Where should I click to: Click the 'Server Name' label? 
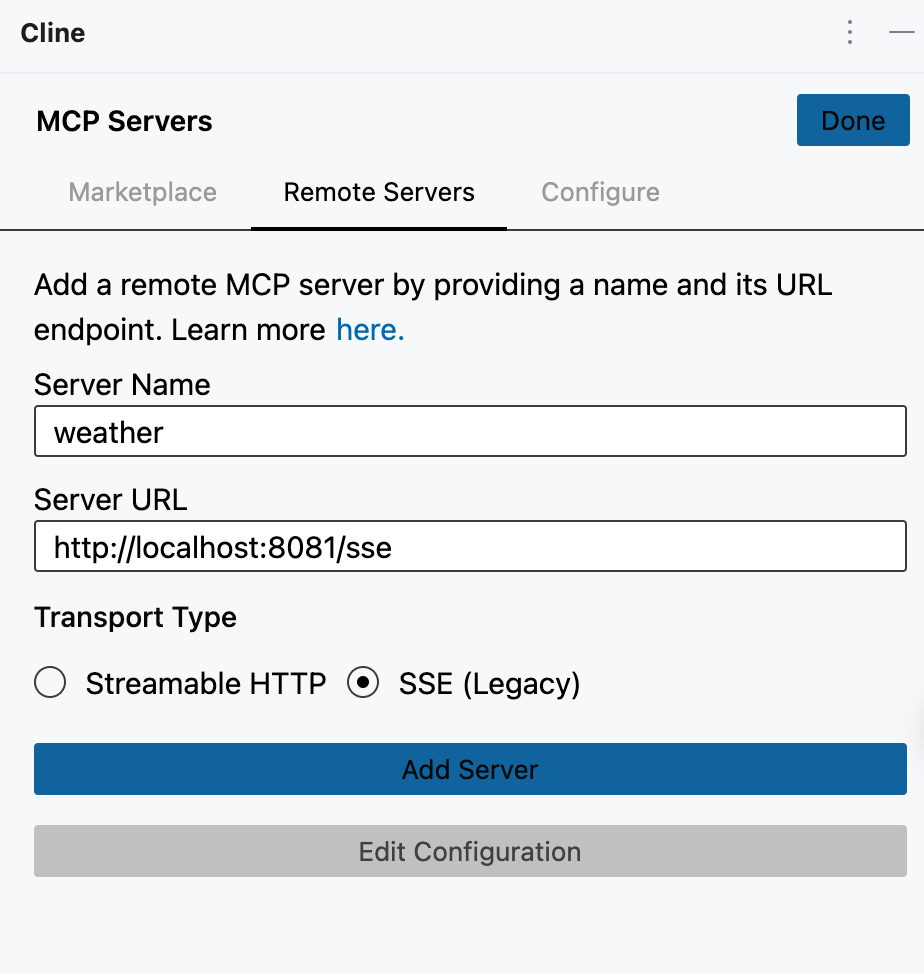pos(122,385)
